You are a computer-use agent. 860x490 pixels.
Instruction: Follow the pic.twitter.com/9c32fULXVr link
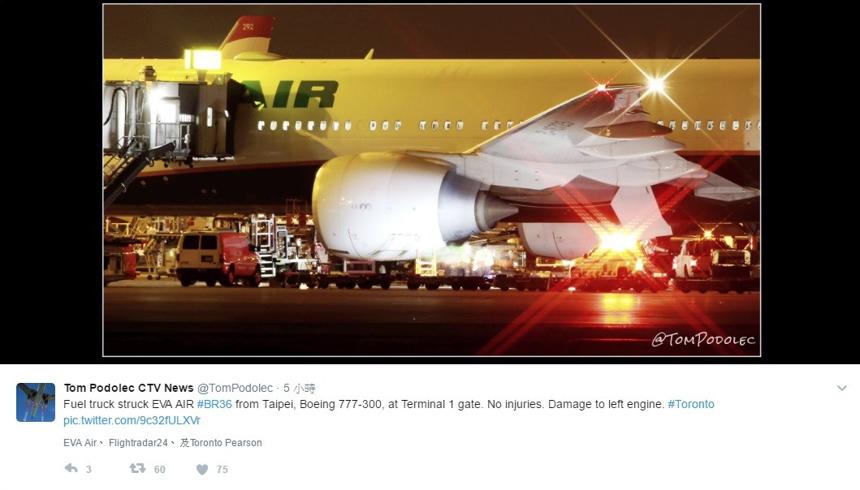point(132,421)
